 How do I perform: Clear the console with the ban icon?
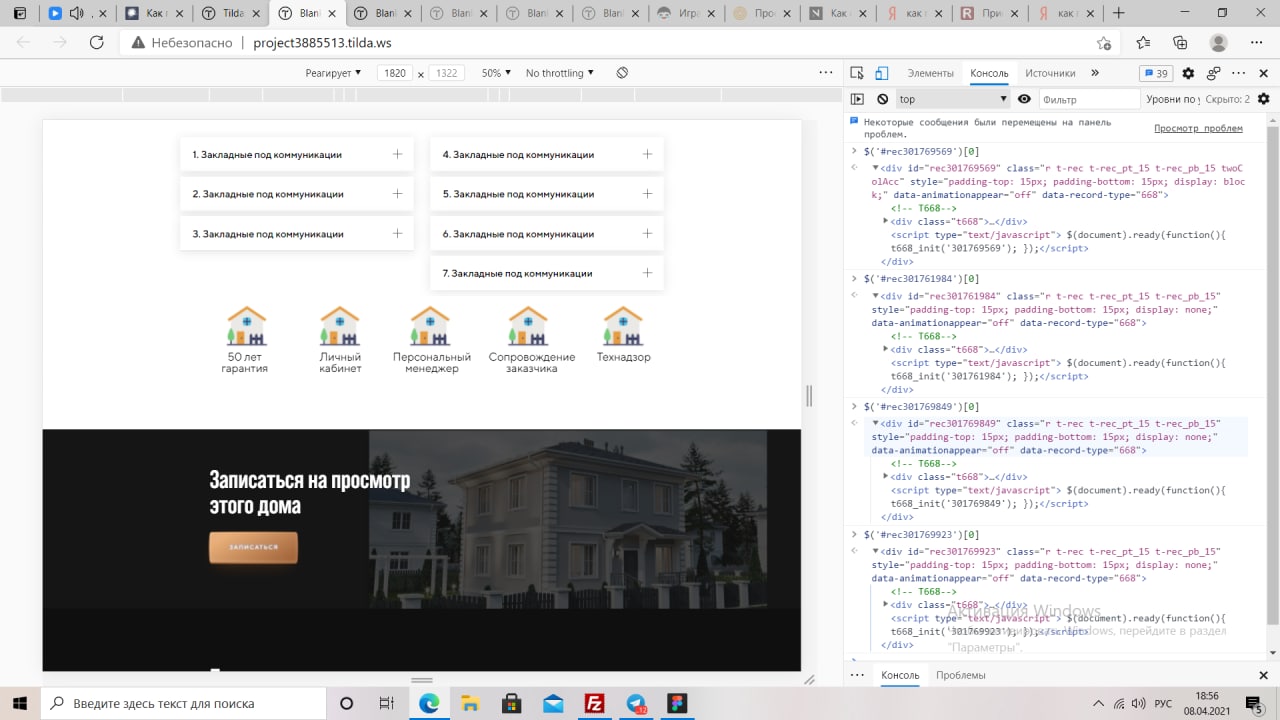click(x=883, y=99)
